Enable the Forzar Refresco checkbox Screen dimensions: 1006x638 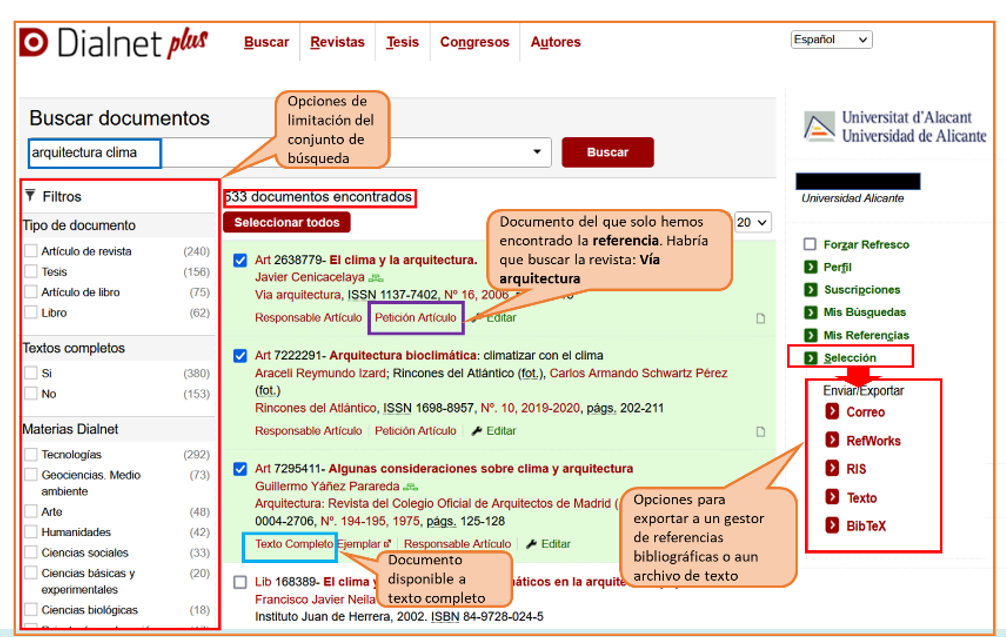click(810, 244)
